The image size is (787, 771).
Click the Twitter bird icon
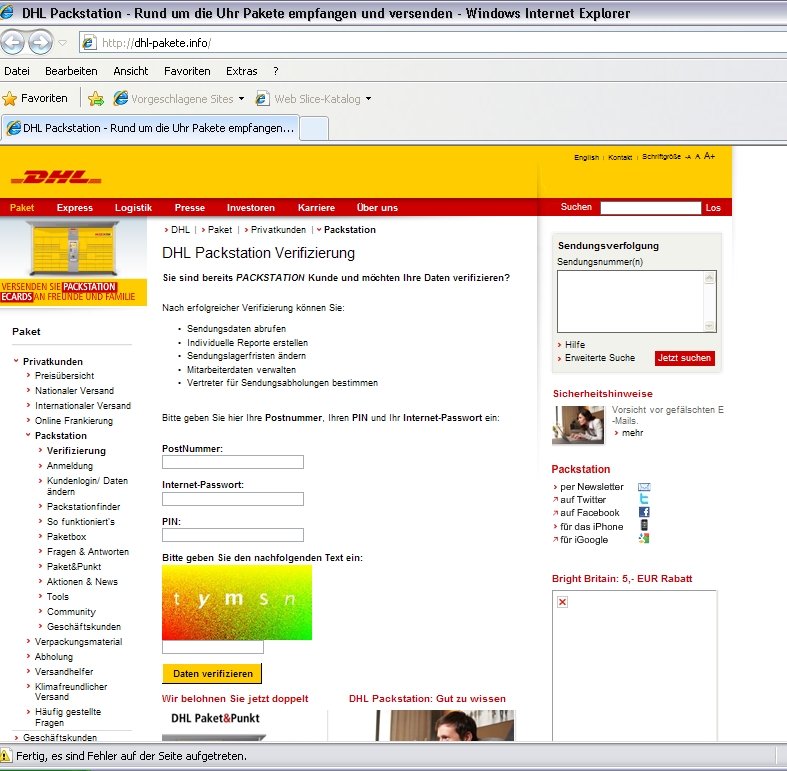coord(644,500)
